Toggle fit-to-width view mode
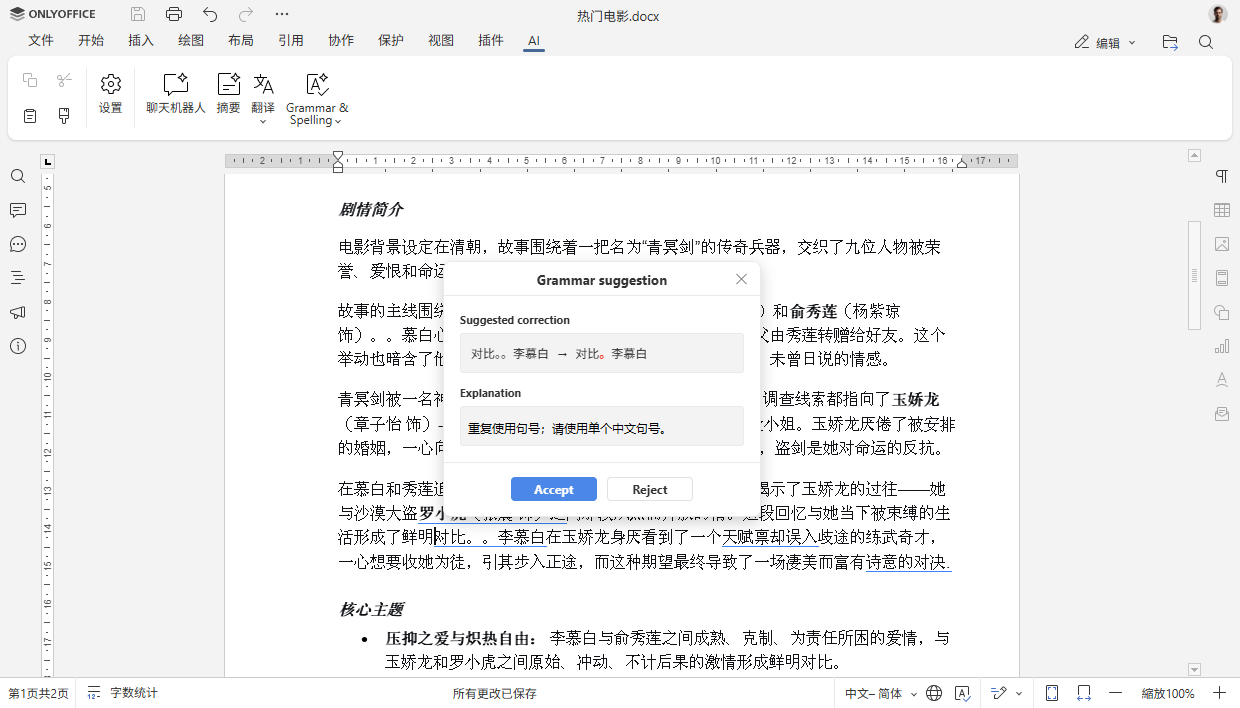 pyautogui.click(x=1081, y=691)
